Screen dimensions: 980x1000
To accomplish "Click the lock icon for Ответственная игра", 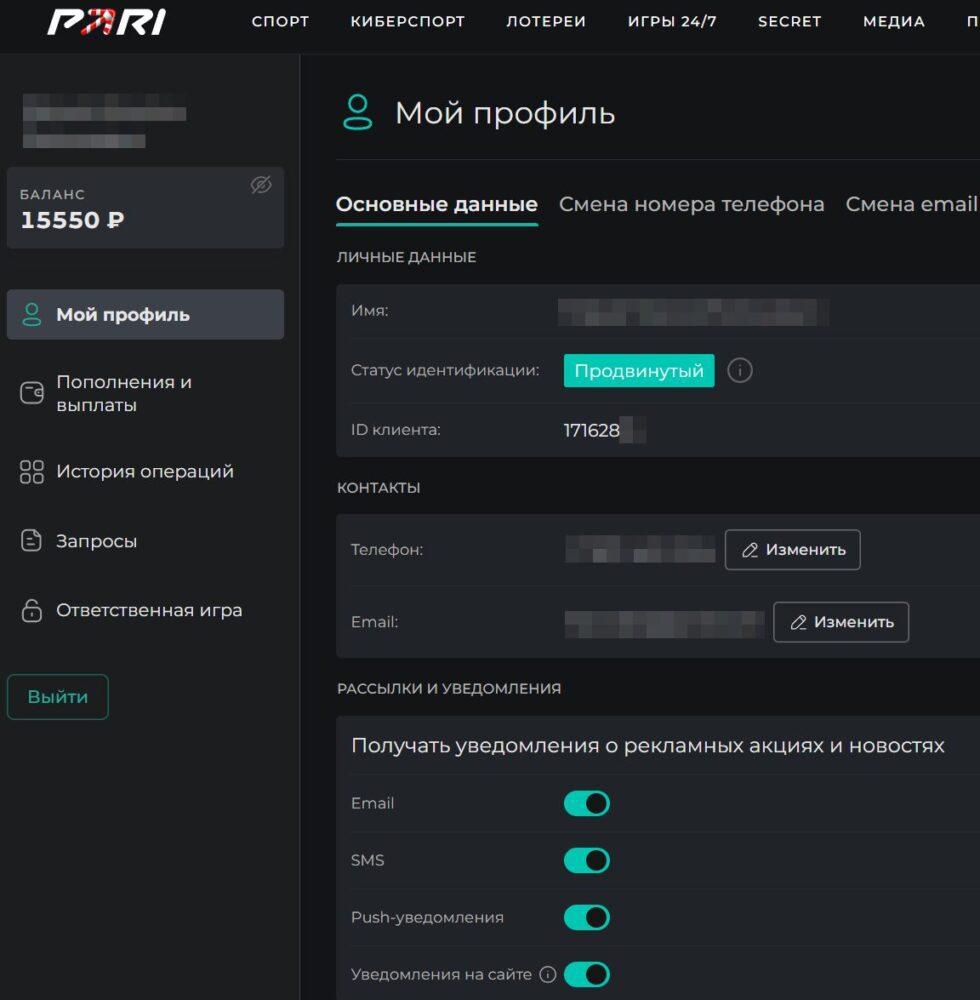I will [x=31, y=610].
